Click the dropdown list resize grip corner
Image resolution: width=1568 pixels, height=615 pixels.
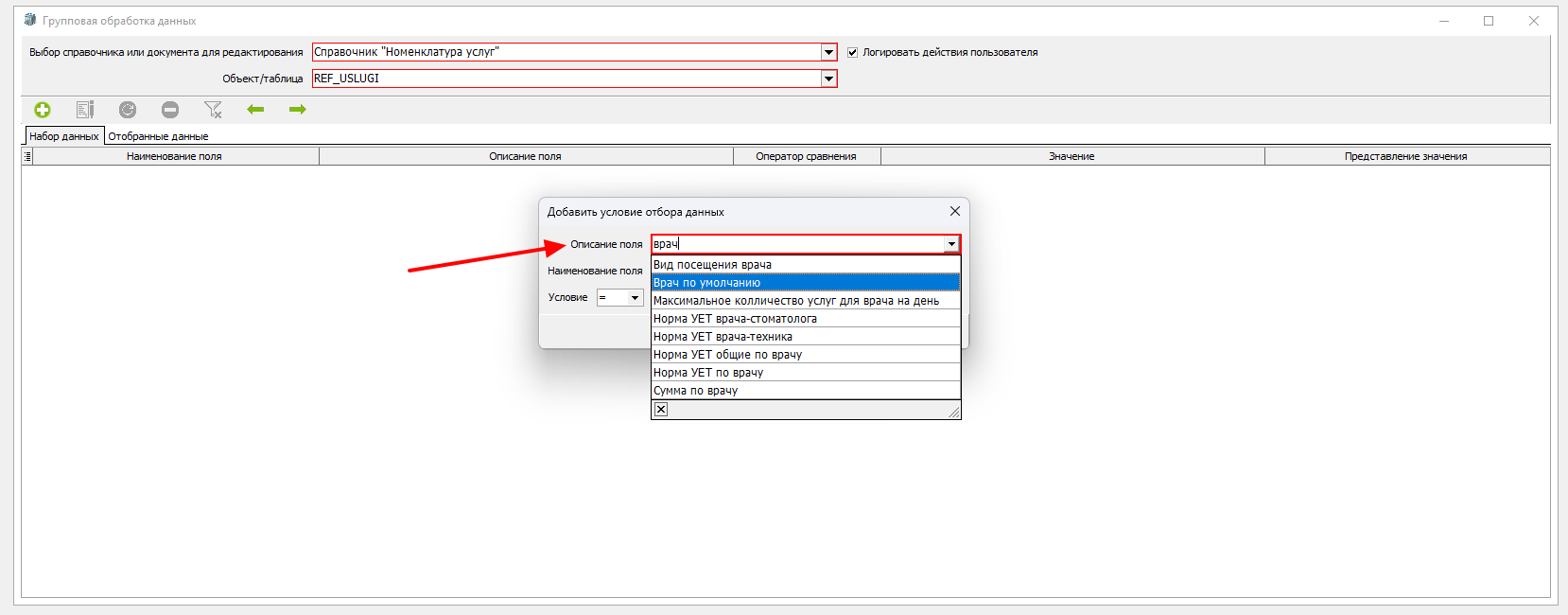pyautogui.click(x=954, y=412)
